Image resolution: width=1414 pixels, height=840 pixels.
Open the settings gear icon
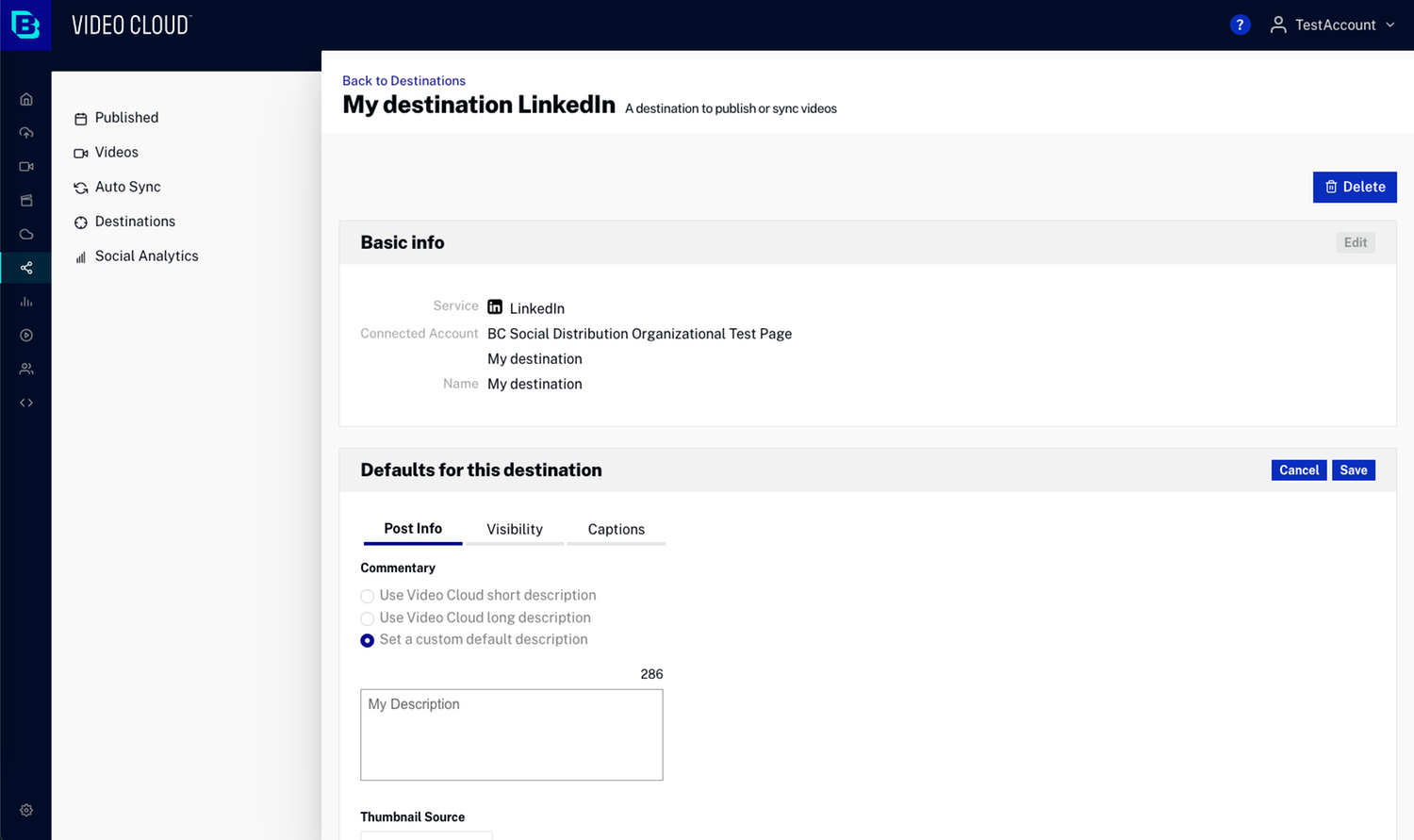(26, 810)
